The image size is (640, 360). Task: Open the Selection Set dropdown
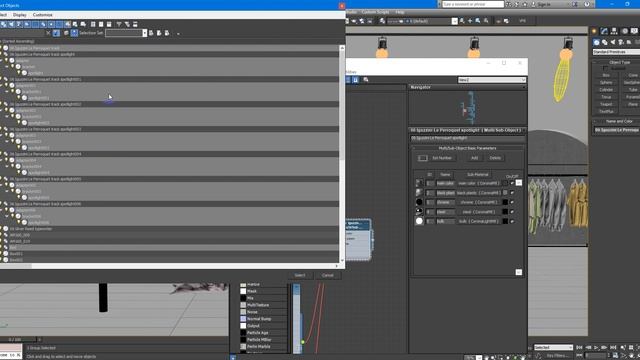pyautogui.click(x=144, y=33)
